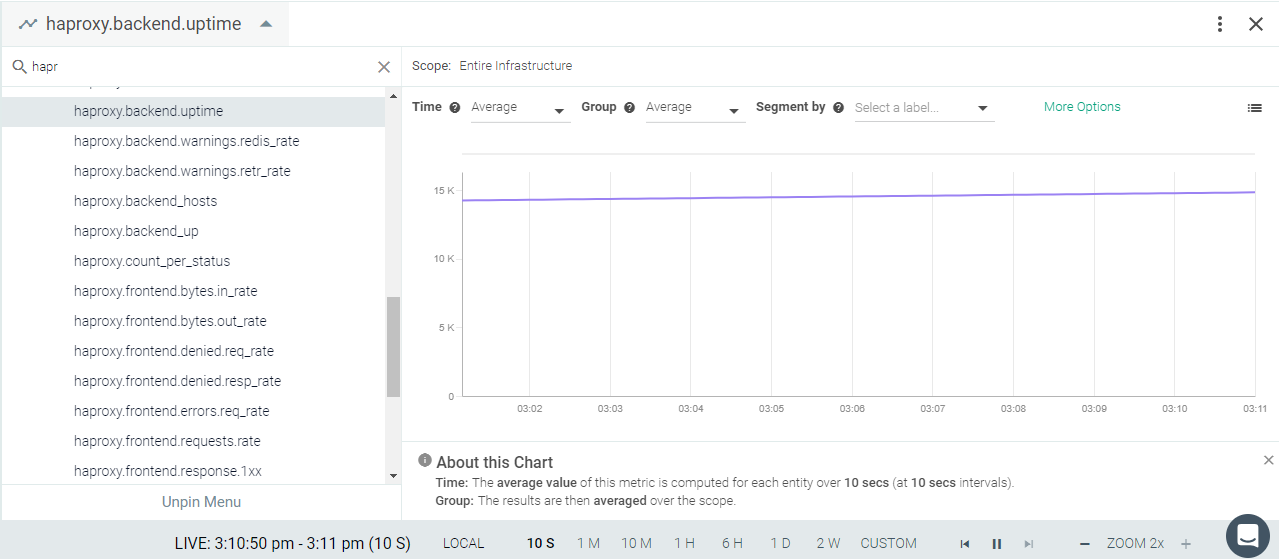Click the 03:06 x-axis time label
Screen dimensions: 1279x559
click(x=852, y=408)
